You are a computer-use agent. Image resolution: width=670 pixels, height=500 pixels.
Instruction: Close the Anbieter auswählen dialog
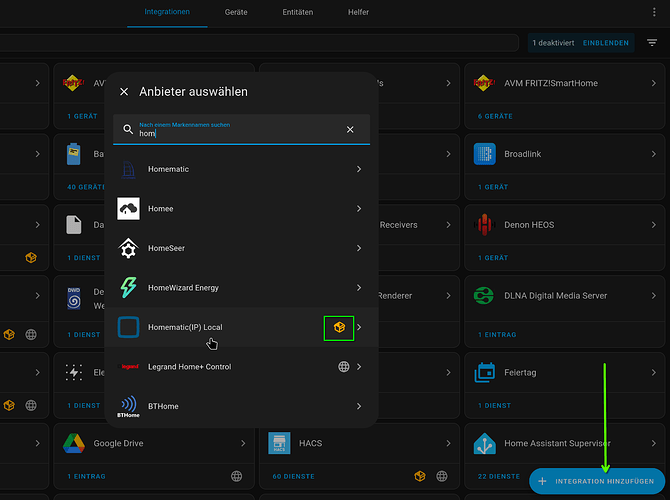124,91
